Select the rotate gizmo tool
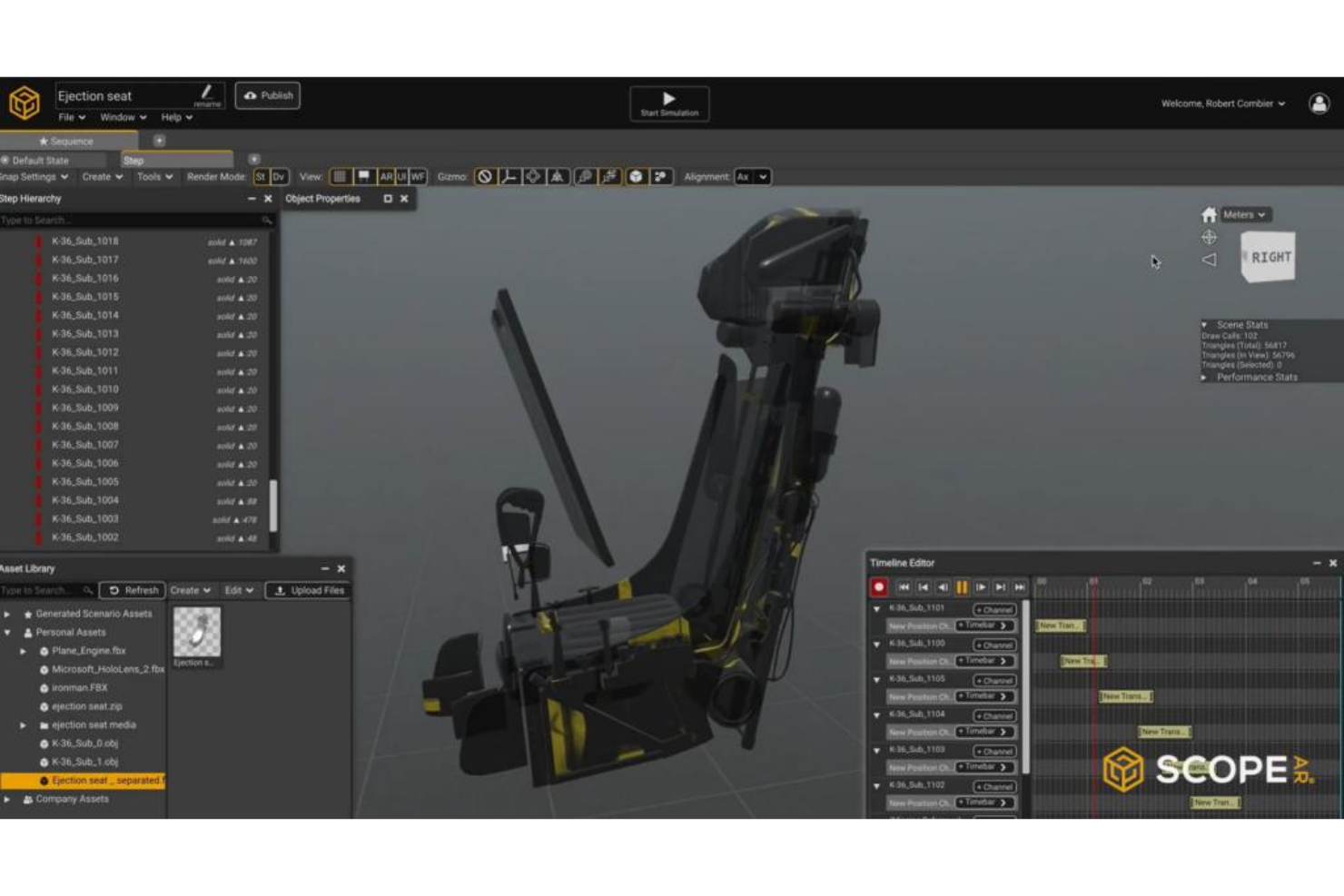 tap(532, 177)
